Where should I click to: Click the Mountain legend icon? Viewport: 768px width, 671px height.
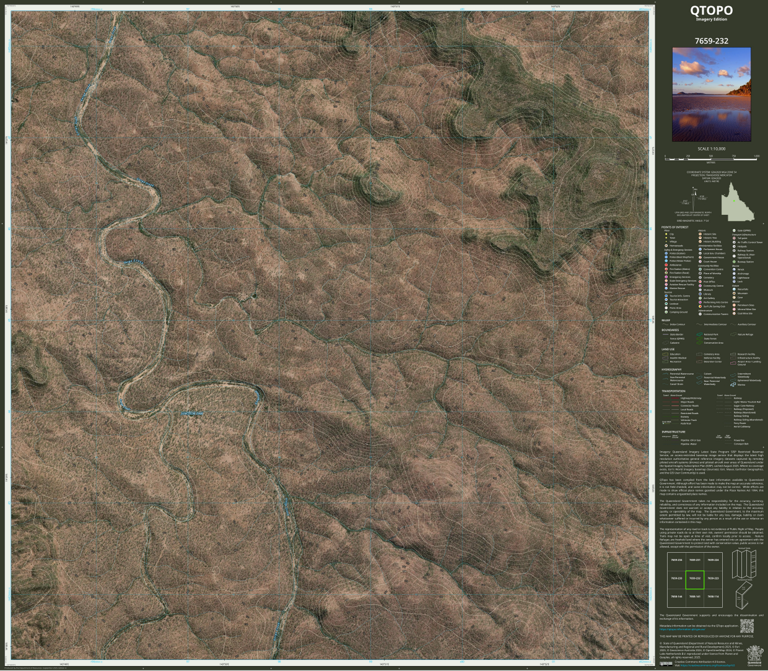pyautogui.click(x=734, y=293)
